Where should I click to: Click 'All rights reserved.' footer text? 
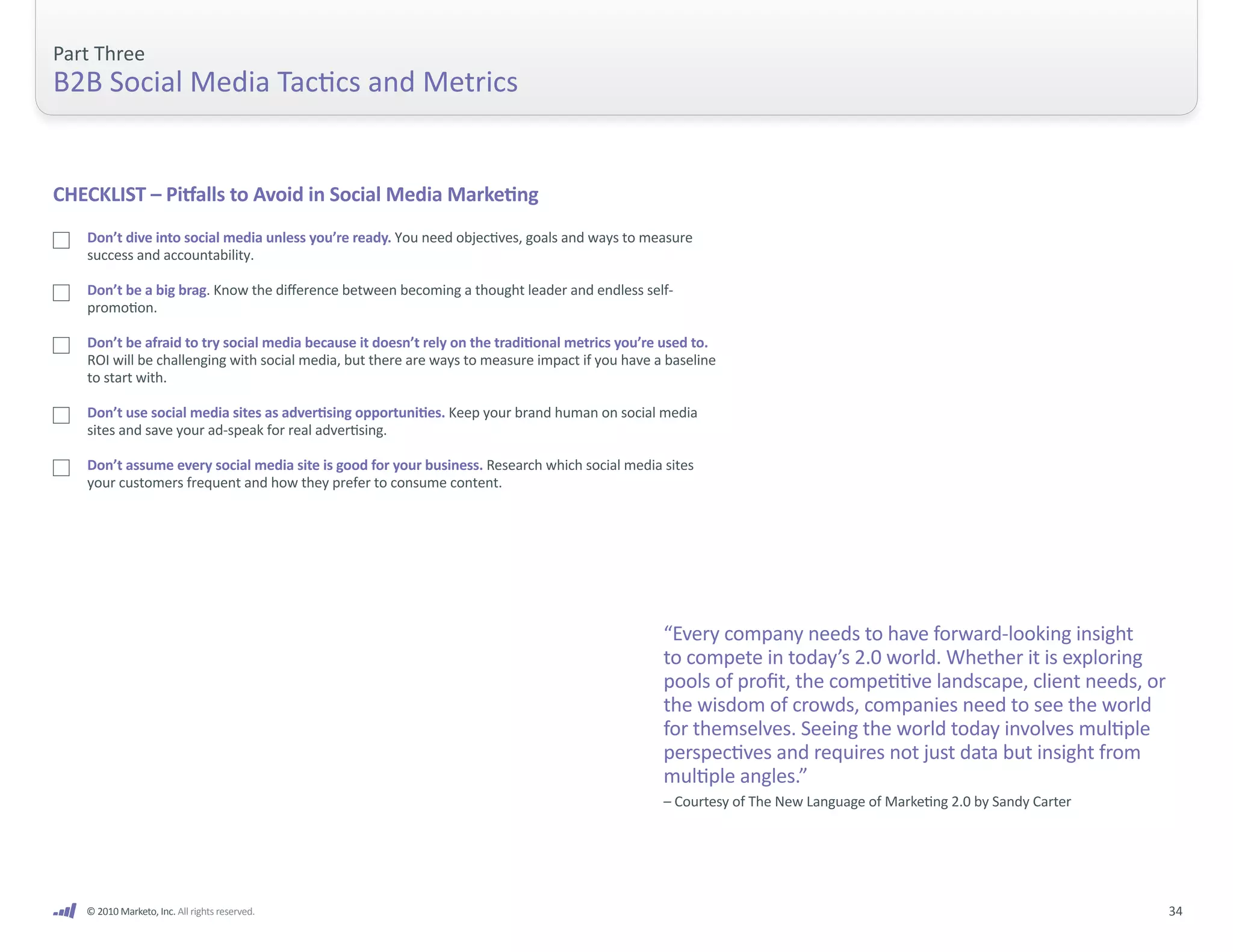point(216,911)
